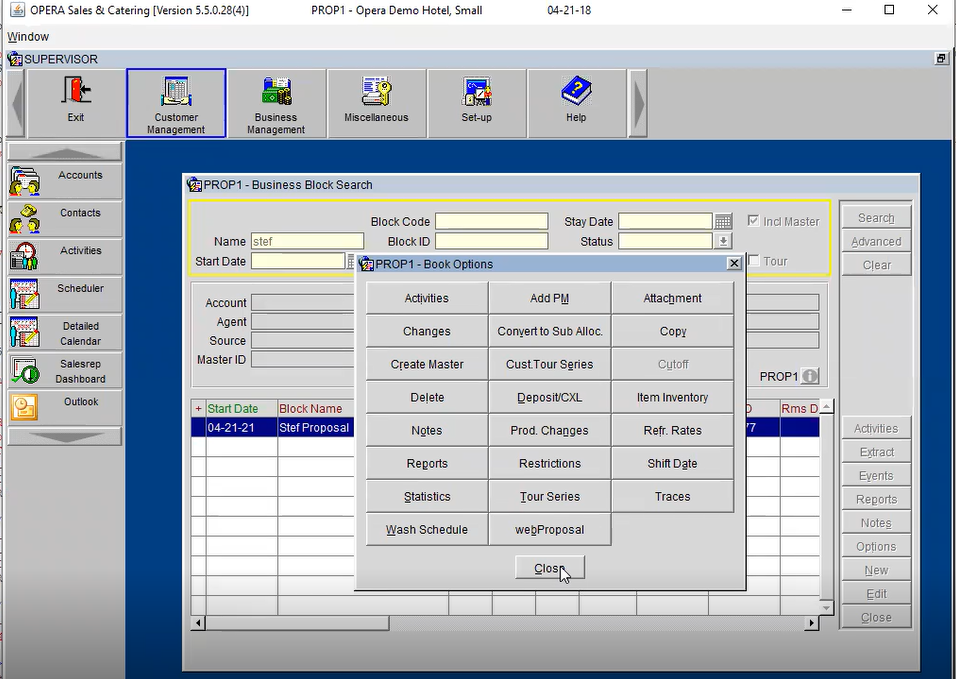Screen dimensions: 956x679
Task: Click the Restrictions button
Action: coord(549,463)
